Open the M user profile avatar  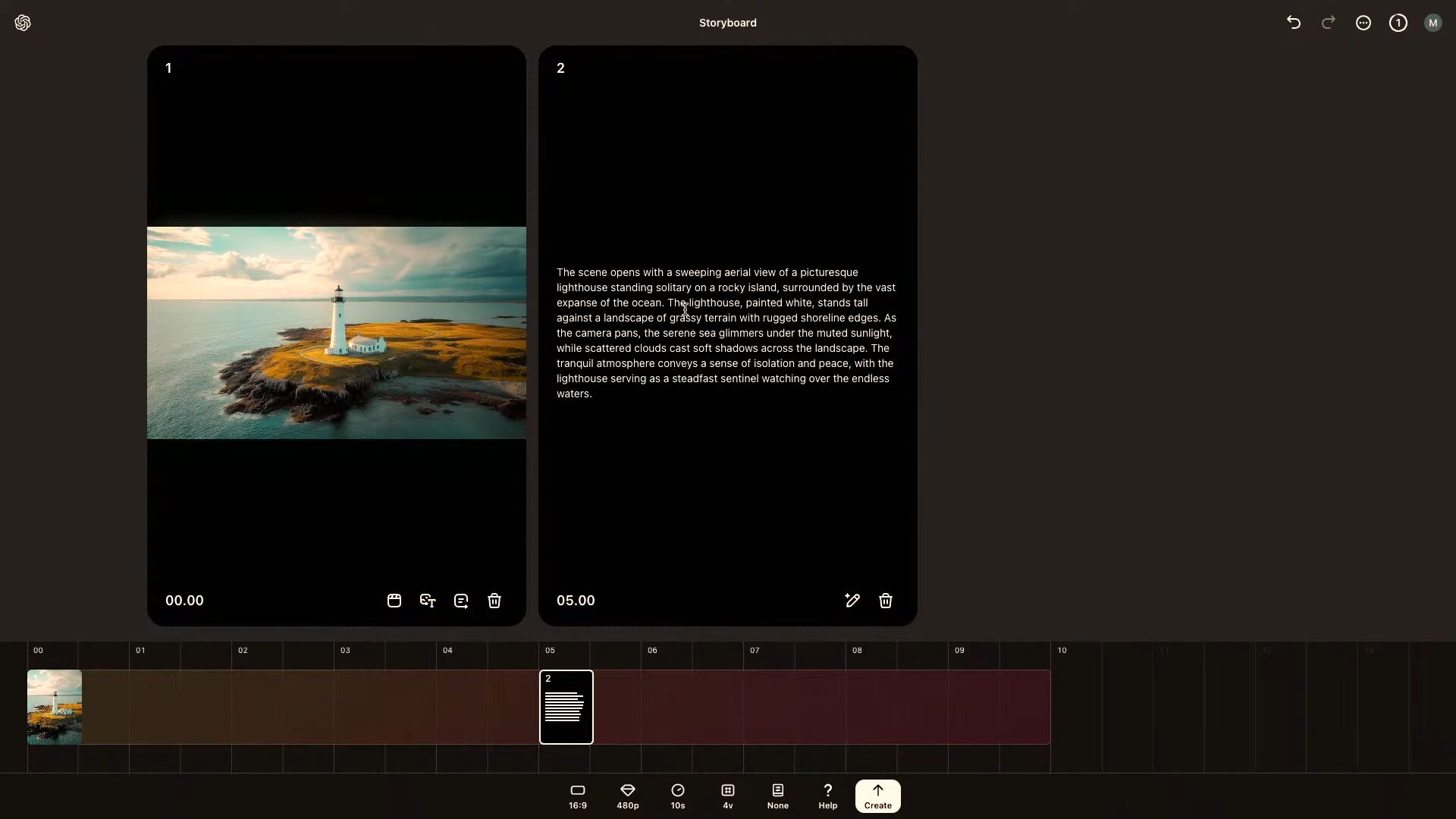1432,23
